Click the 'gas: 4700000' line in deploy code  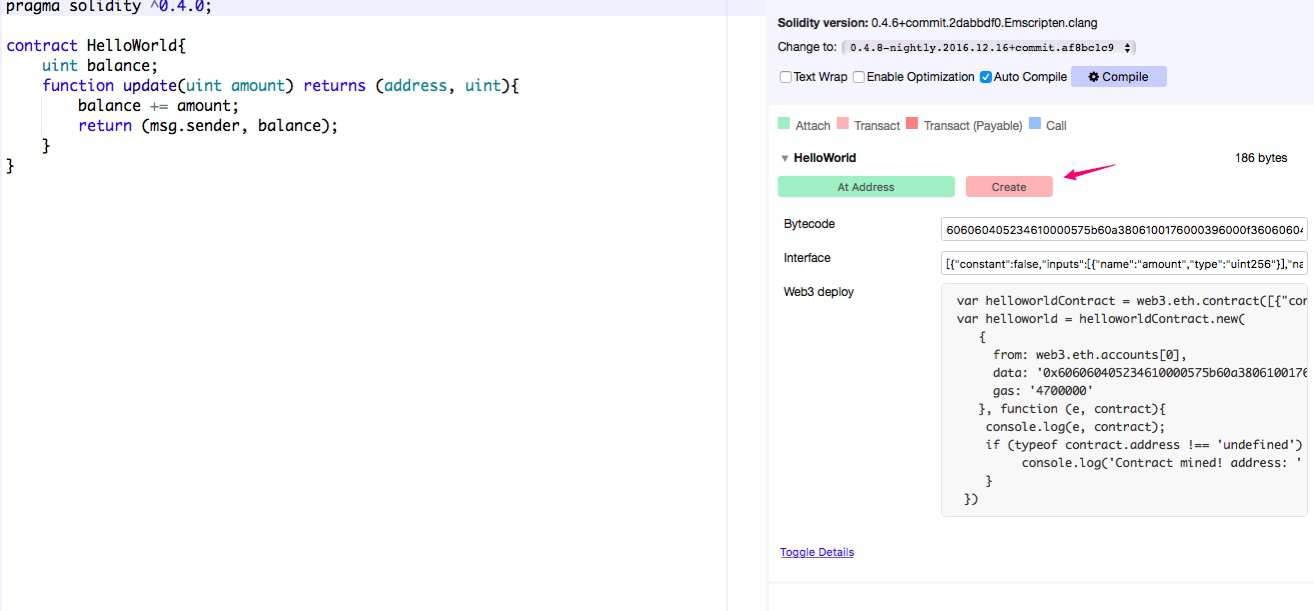(1043, 391)
